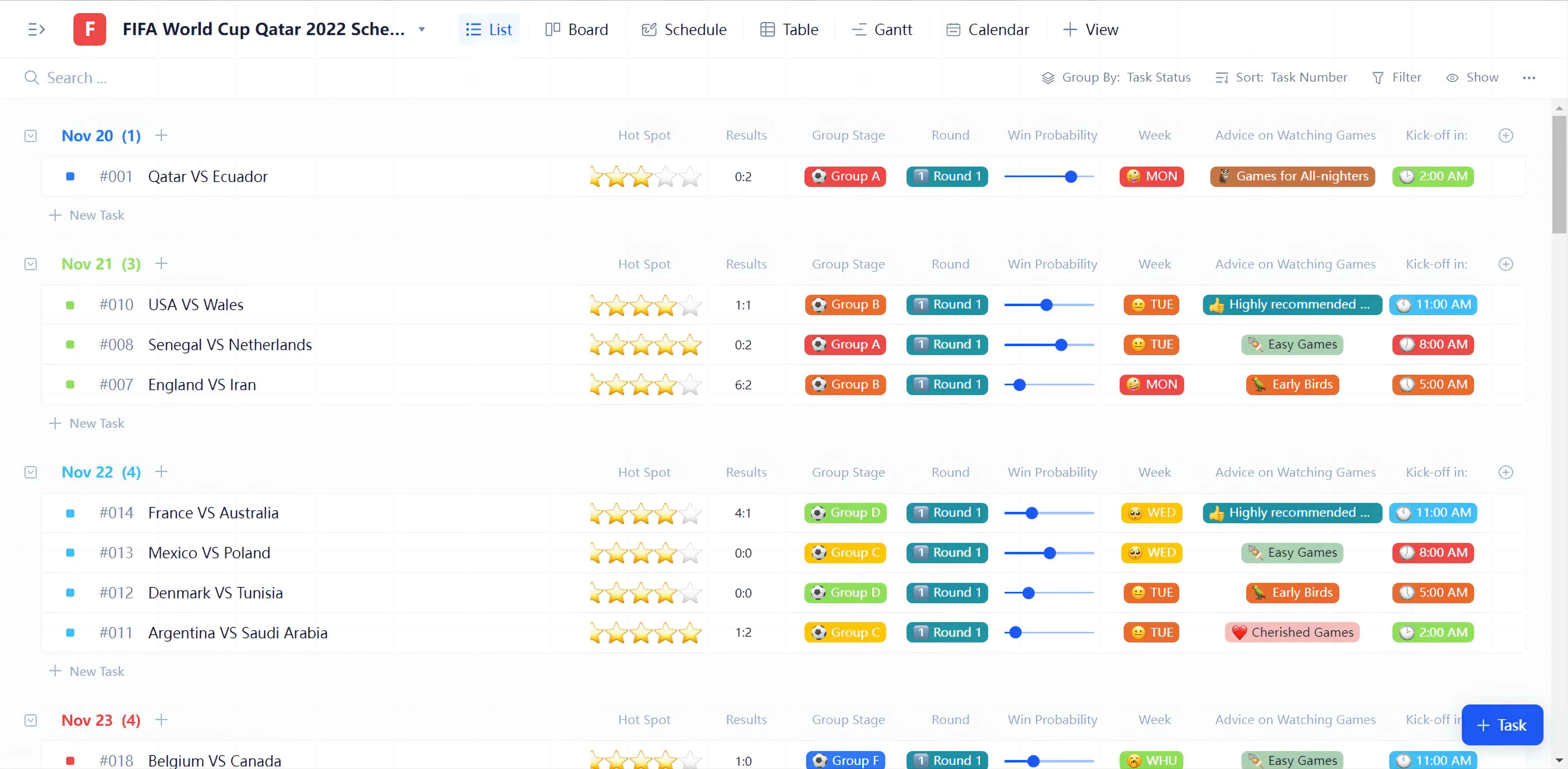Click New Task under Nov 22 group

click(87, 672)
